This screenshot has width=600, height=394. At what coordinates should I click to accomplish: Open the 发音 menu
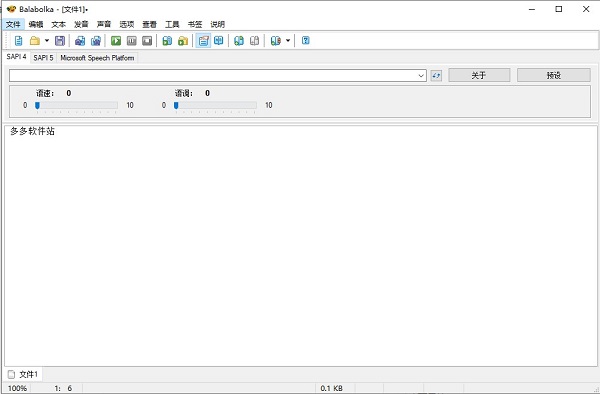81,24
